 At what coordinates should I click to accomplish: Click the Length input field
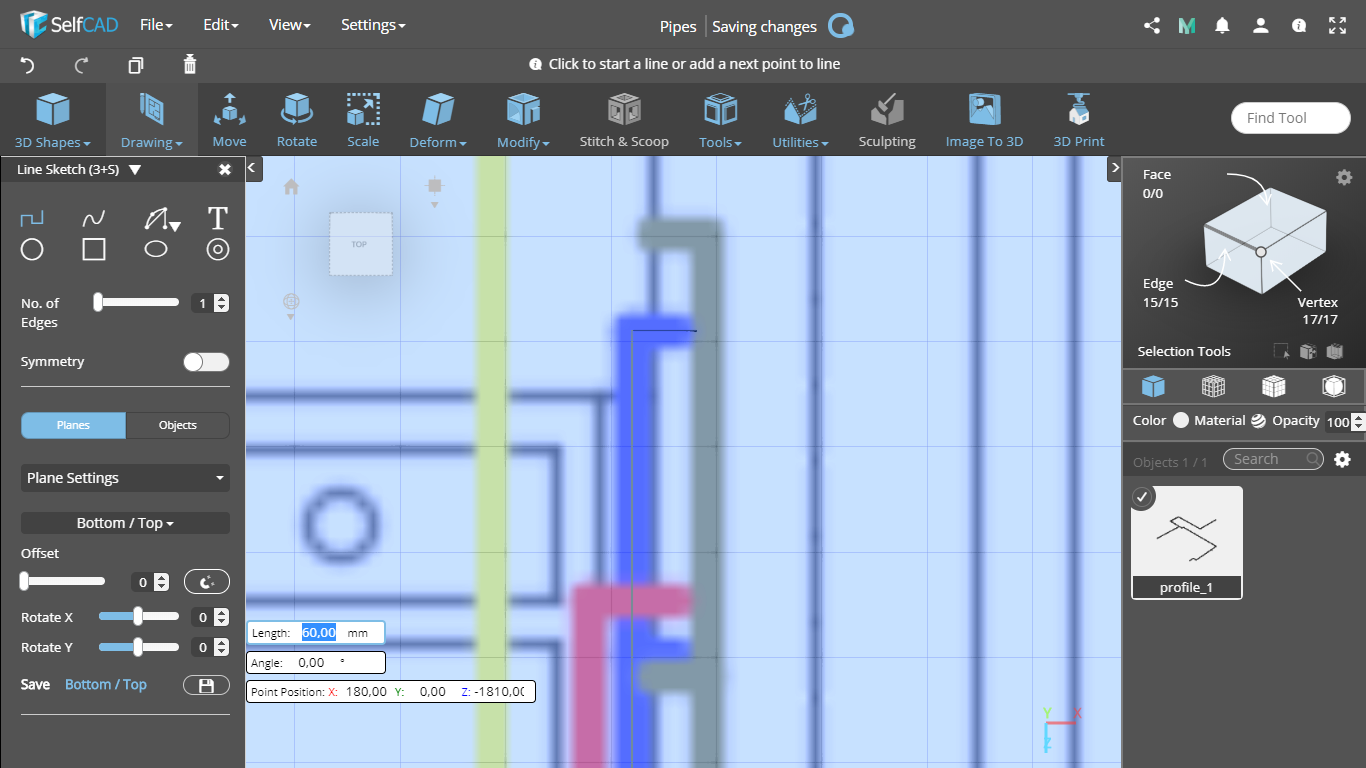pos(316,633)
